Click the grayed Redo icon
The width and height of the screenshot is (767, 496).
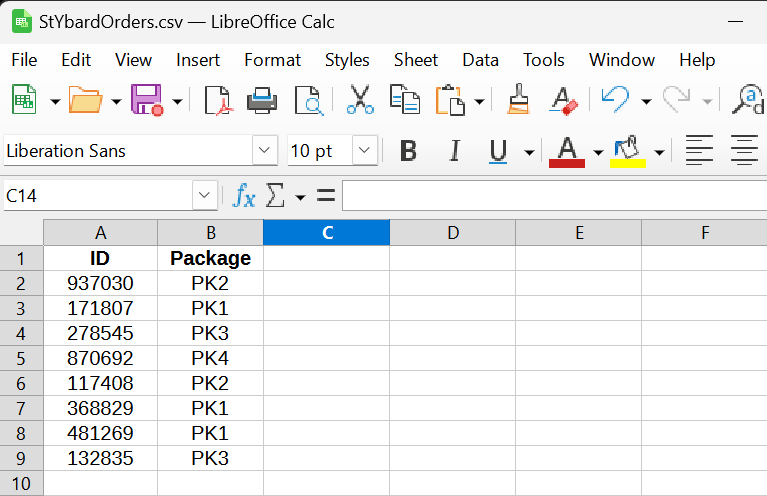point(677,99)
